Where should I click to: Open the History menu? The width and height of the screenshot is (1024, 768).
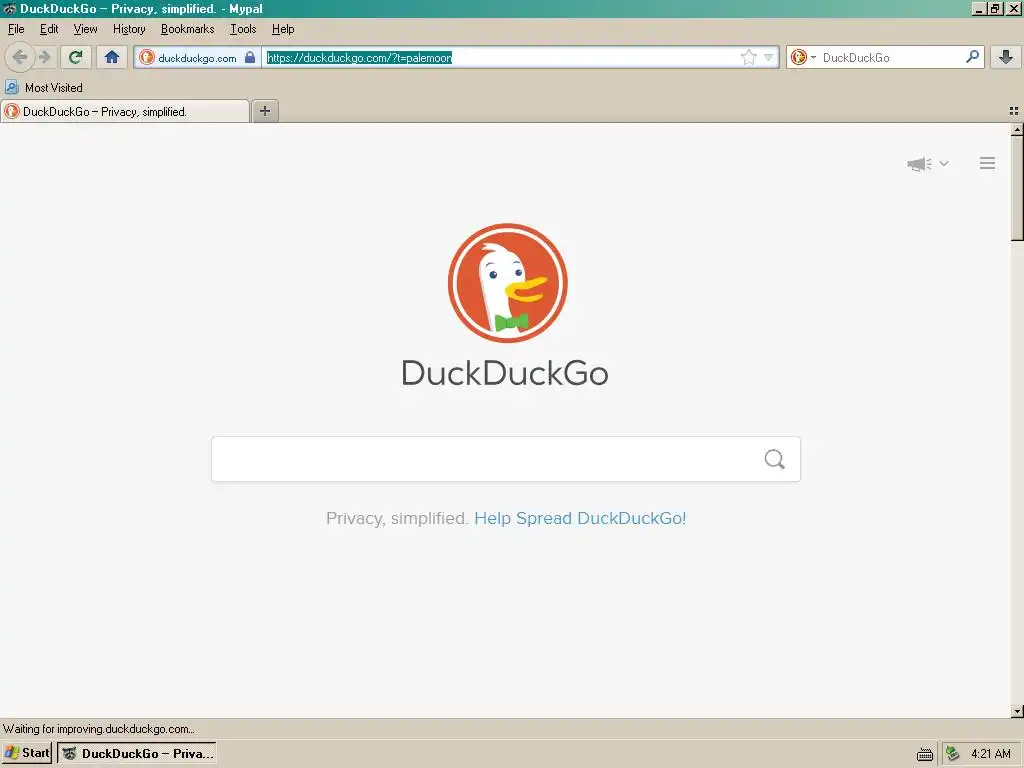[129, 29]
